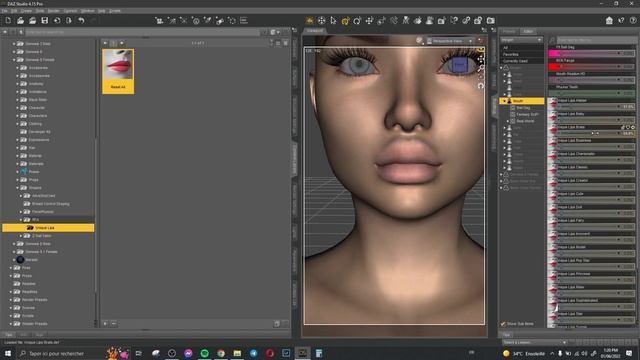Toggle heart favorite on Unique Lips Bratz
This screenshot has height=360, width=640.
pyautogui.click(x=628, y=127)
